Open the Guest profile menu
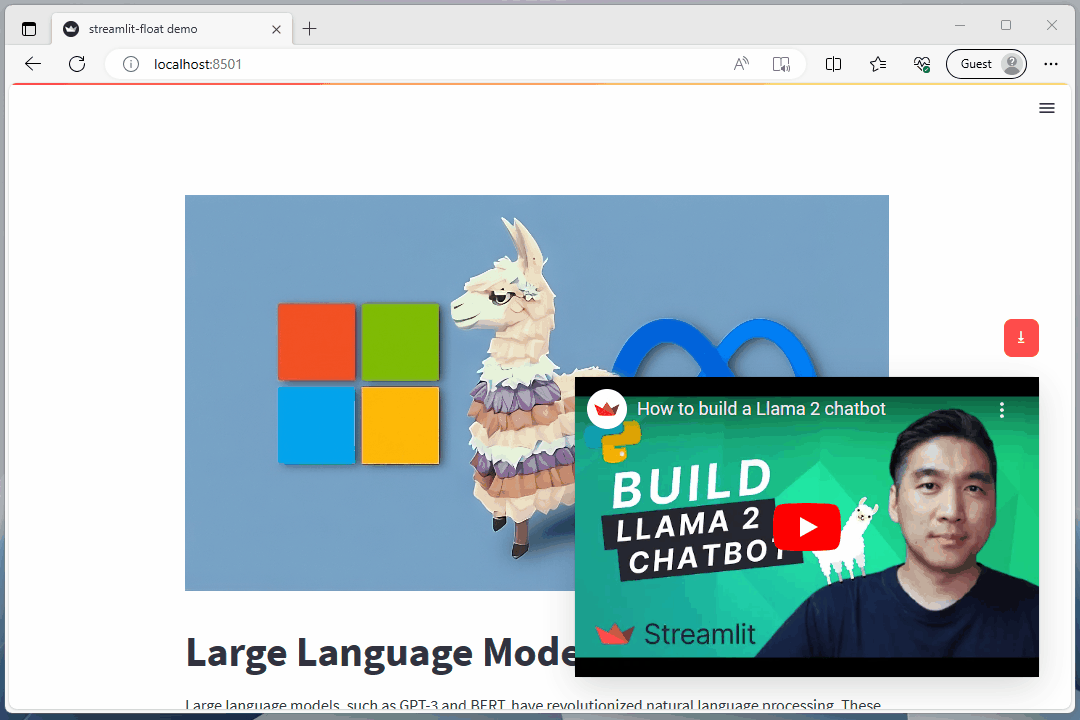 click(x=986, y=64)
